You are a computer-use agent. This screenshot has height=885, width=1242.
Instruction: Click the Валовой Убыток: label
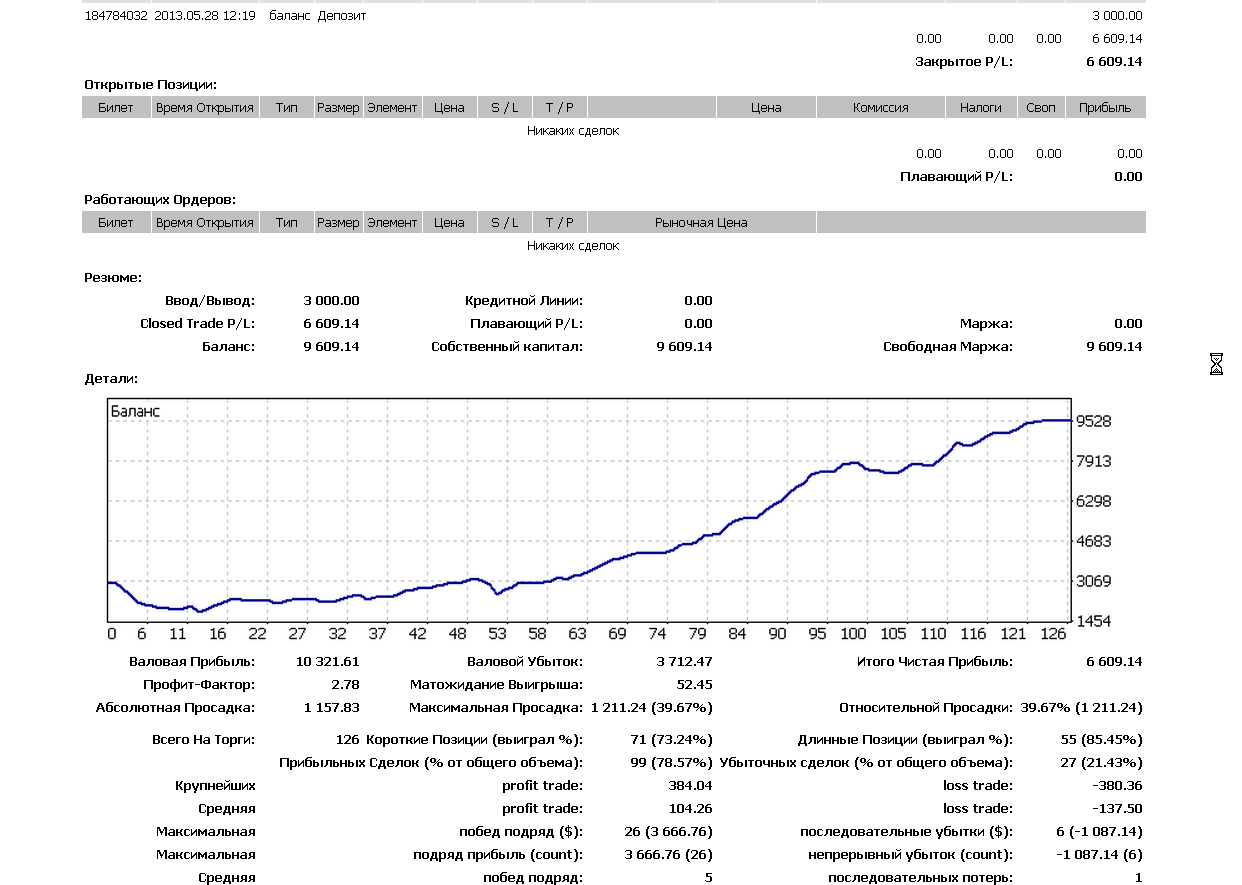coord(525,661)
